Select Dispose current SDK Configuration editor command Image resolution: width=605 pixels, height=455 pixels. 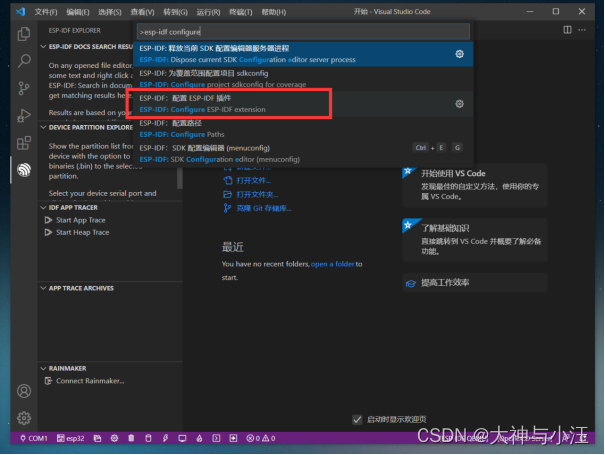[303, 54]
